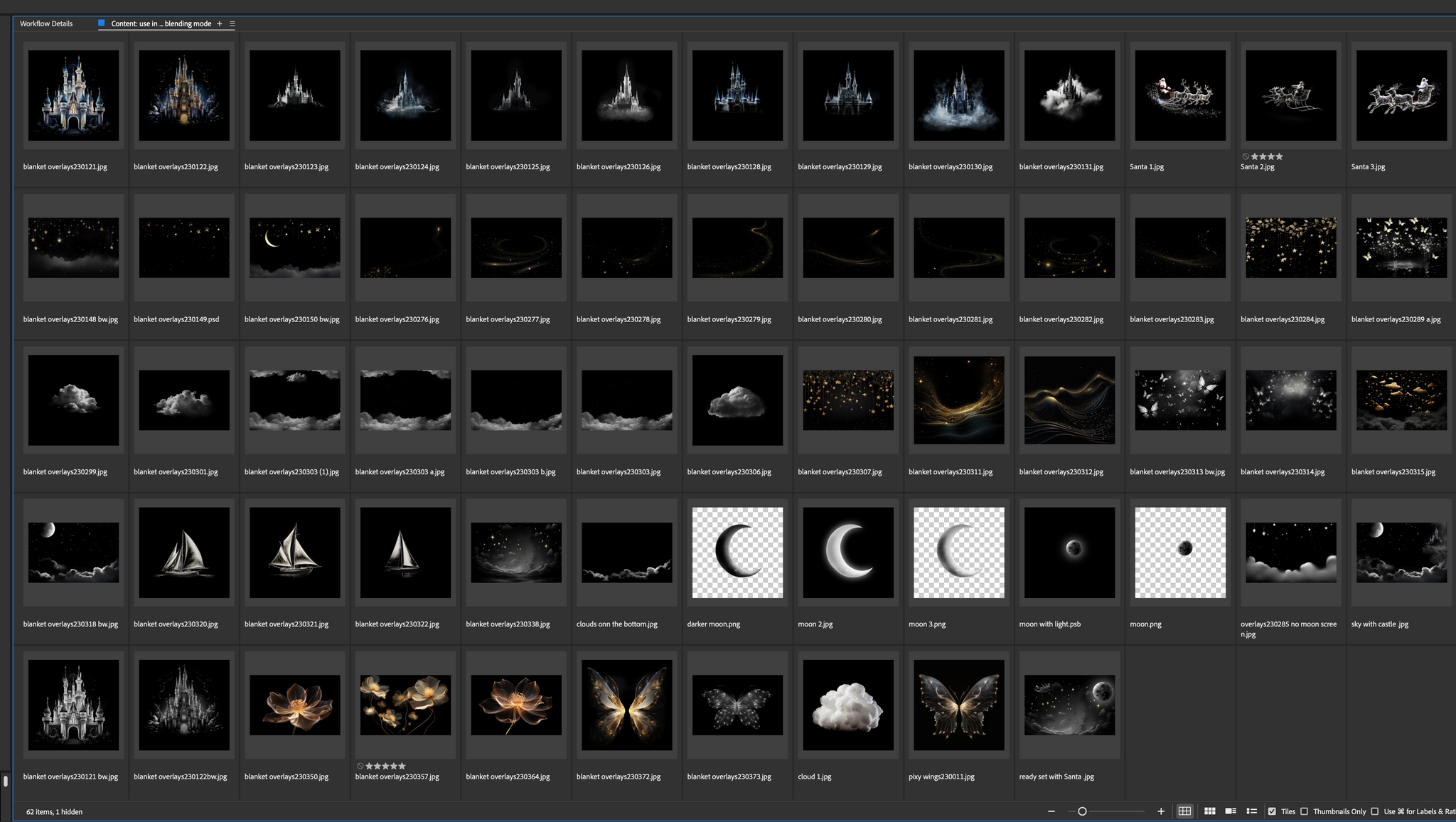Switch to thumbnails view icon

click(1209, 811)
